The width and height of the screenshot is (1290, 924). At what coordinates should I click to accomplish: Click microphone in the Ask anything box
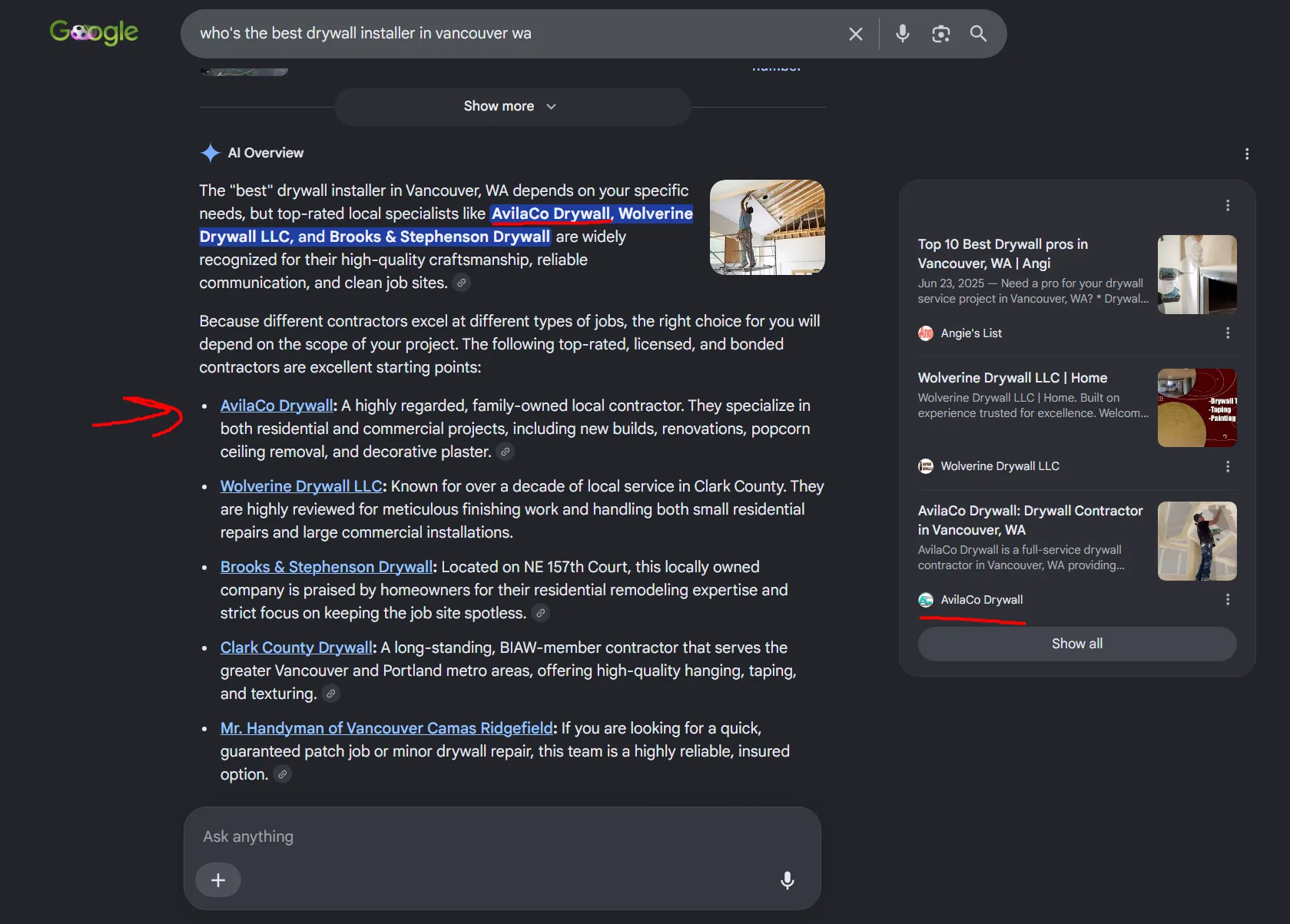[787, 880]
